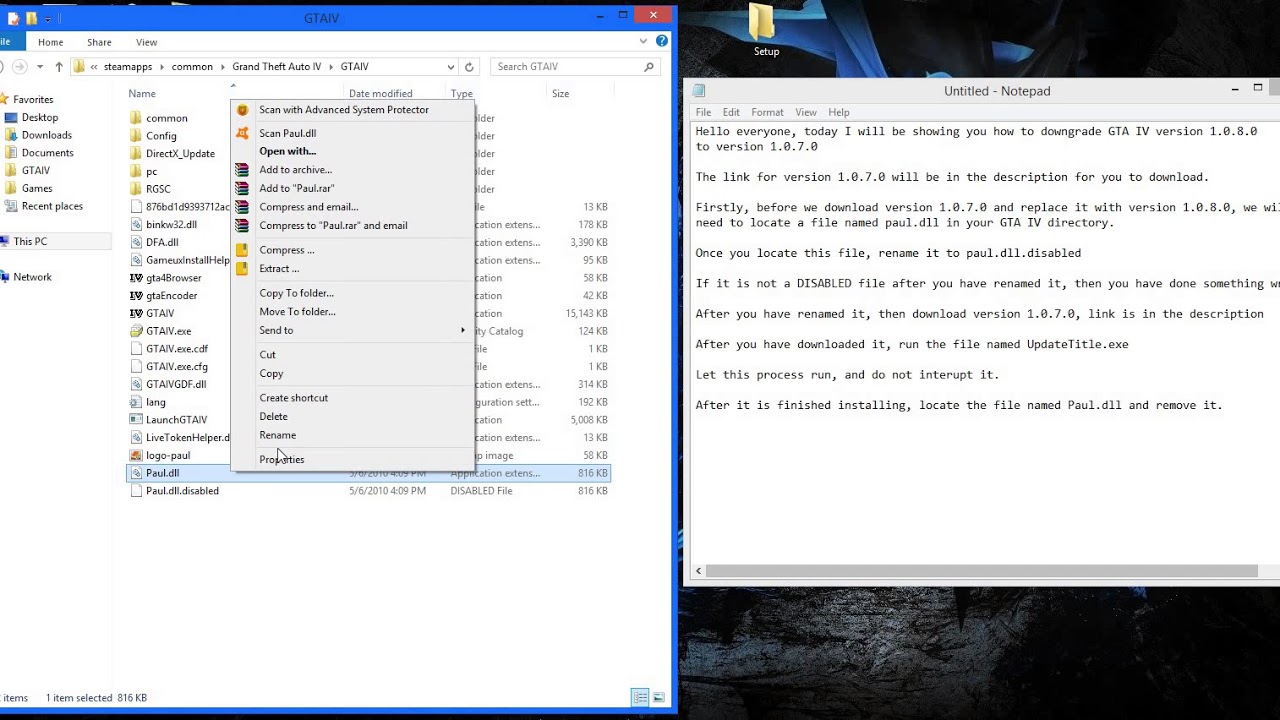This screenshot has width=1280, height=720.
Task: Click Compress and email... entry
Action: pyautogui.click(x=308, y=207)
